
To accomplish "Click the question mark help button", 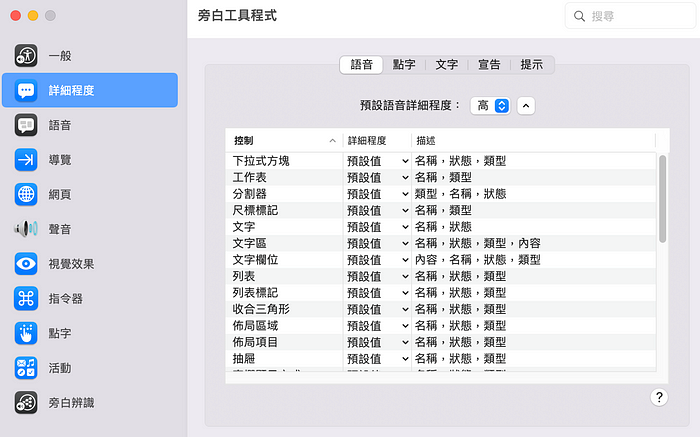I will point(659,397).
